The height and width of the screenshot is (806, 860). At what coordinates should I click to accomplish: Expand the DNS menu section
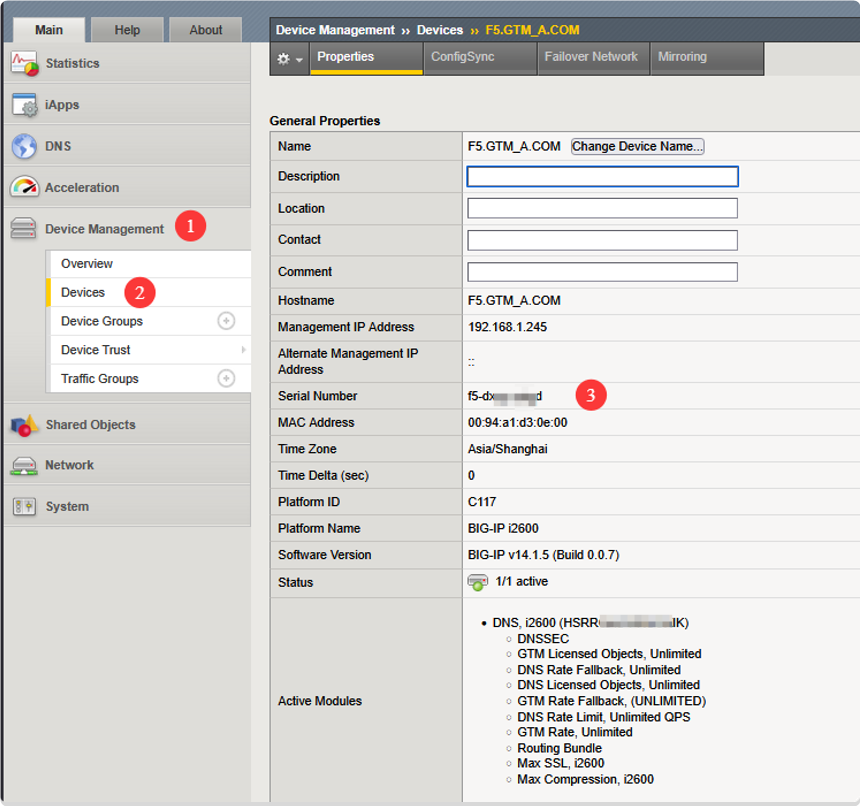pyautogui.click(x=127, y=146)
